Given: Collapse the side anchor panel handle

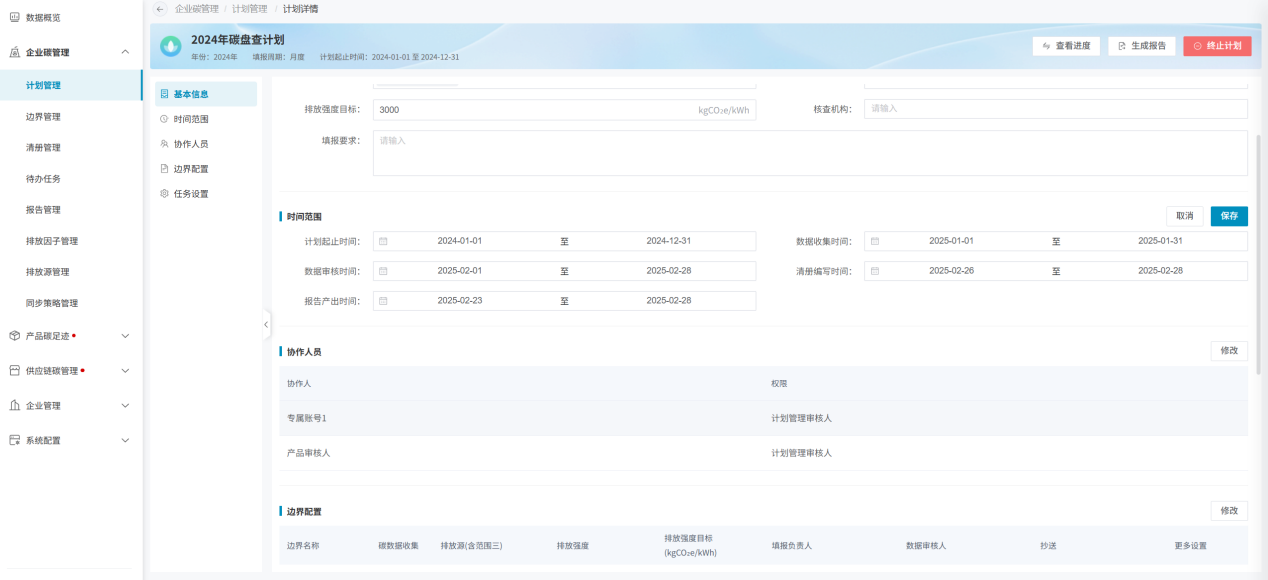Looking at the screenshot, I should coord(266,324).
